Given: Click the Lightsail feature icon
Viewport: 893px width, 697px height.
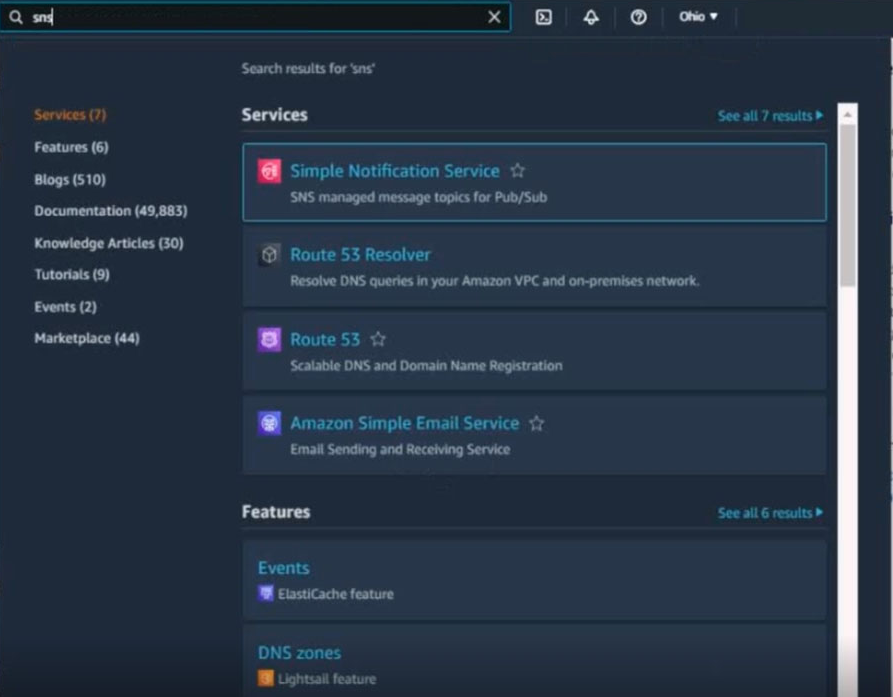Looking at the screenshot, I should pyautogui.click(x=265, y=678).
